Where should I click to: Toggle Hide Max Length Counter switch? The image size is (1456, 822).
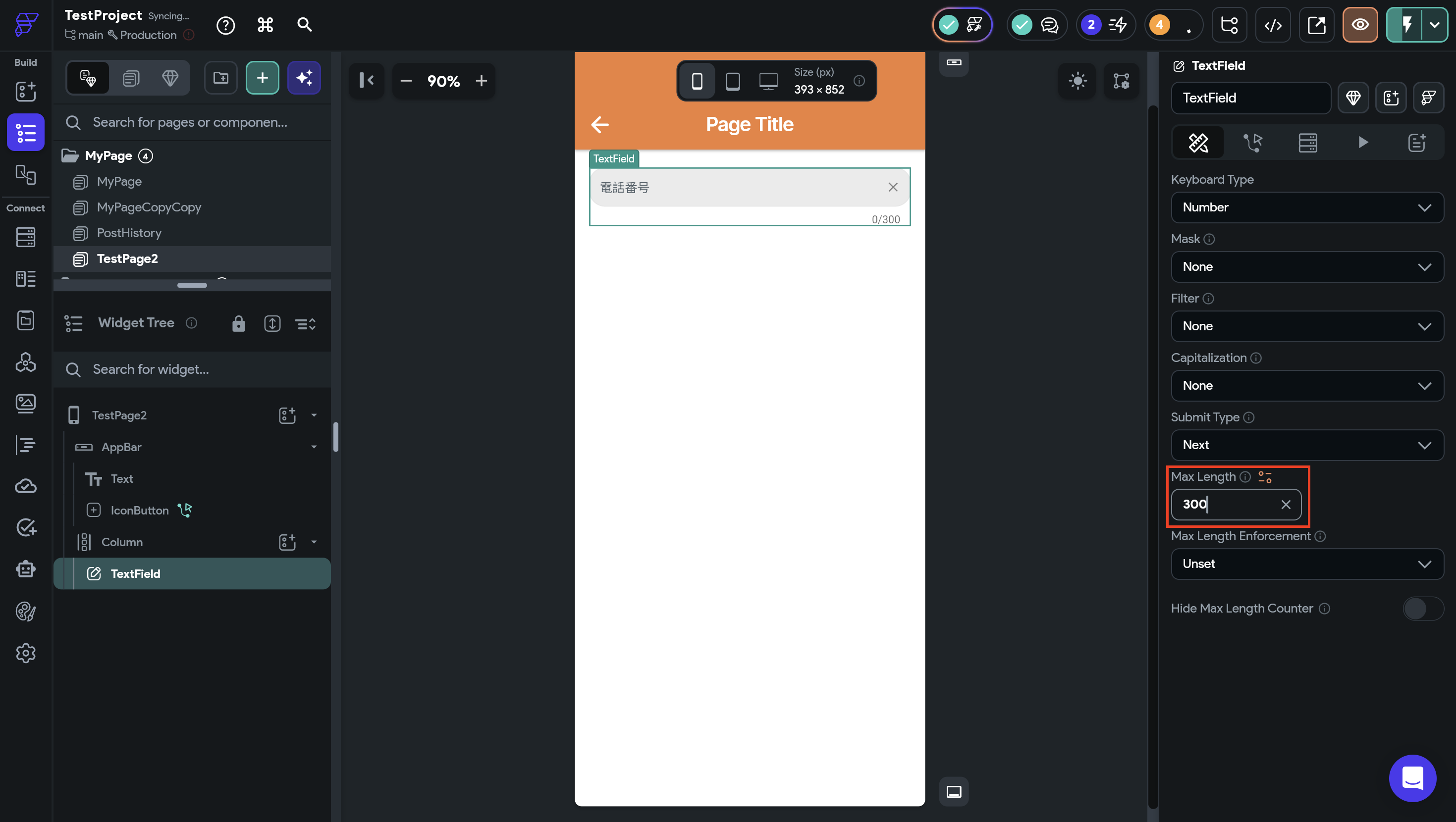(x=1423, y=609)
